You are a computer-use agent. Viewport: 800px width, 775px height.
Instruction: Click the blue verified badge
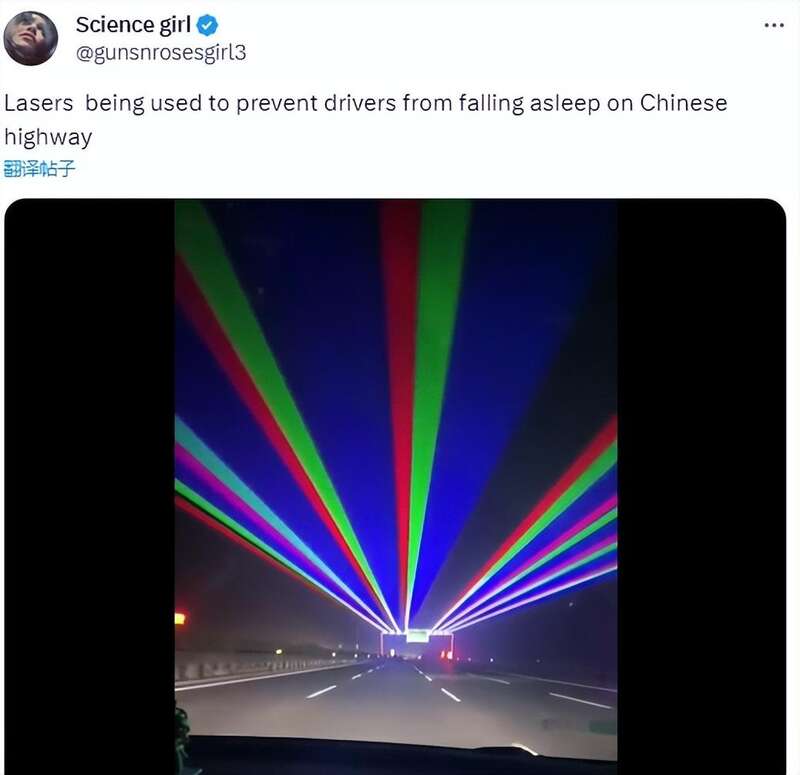click(207, 25)
